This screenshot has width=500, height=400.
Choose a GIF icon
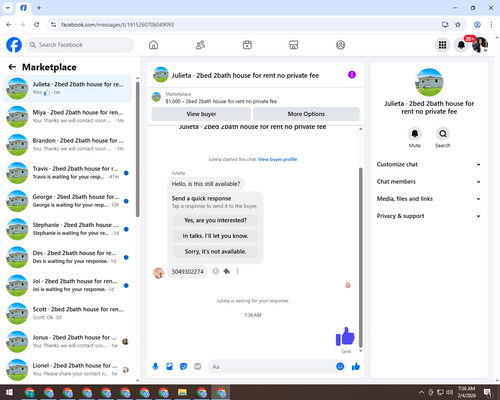(x=197, y=367)
